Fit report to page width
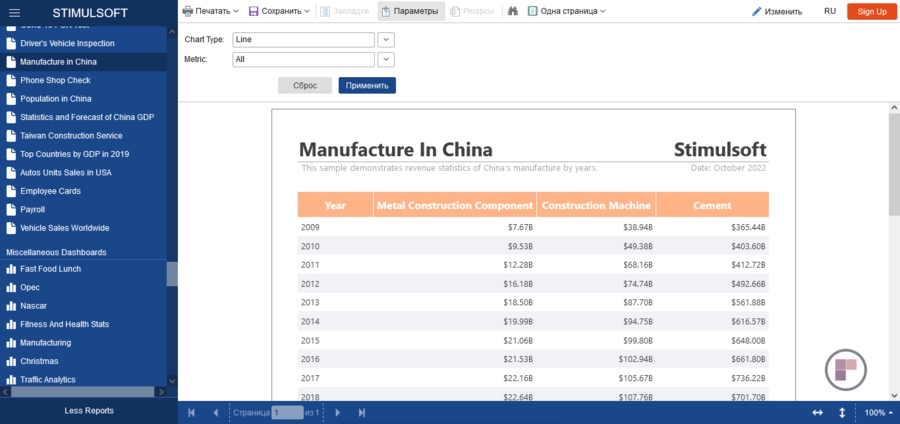Screen dimensions: 900x424 click(817, 412)
